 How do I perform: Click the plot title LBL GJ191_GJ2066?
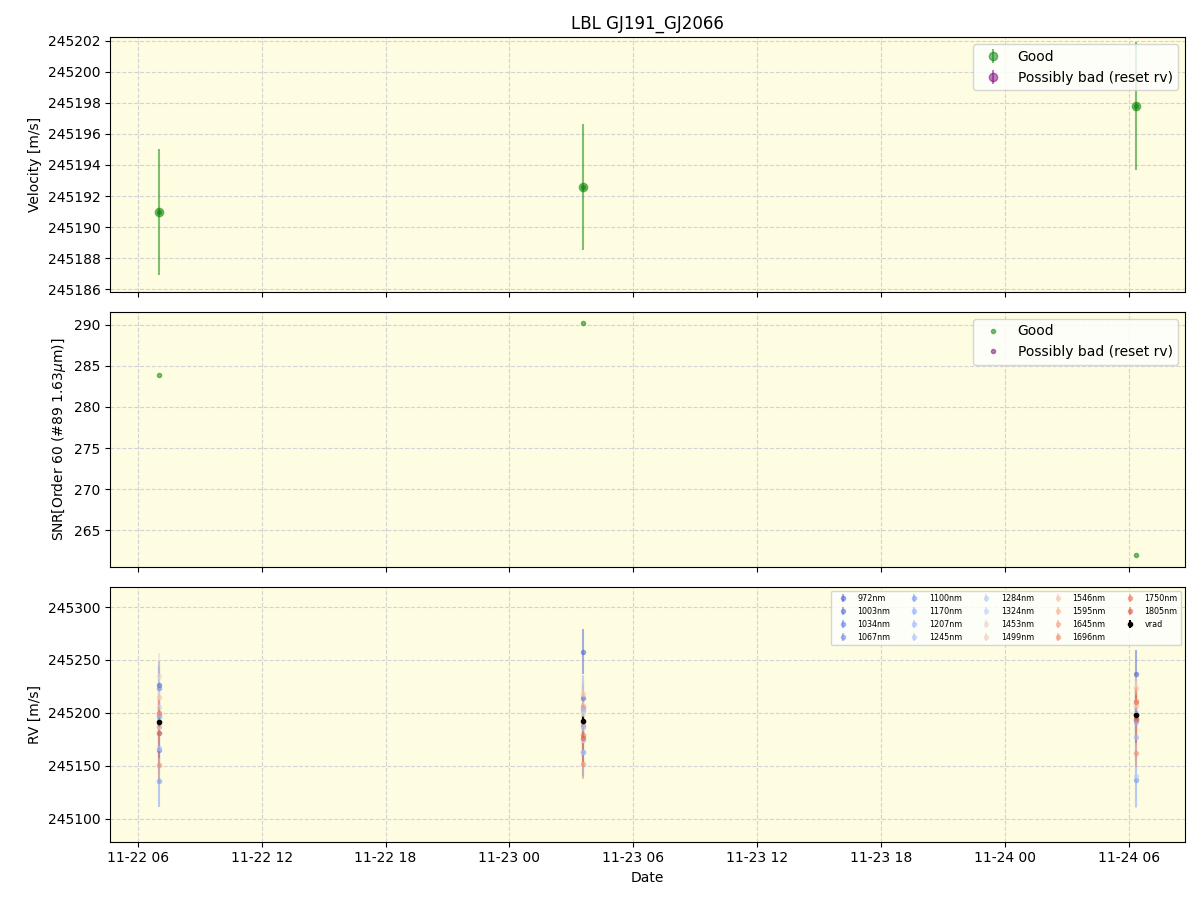point(647,23)
